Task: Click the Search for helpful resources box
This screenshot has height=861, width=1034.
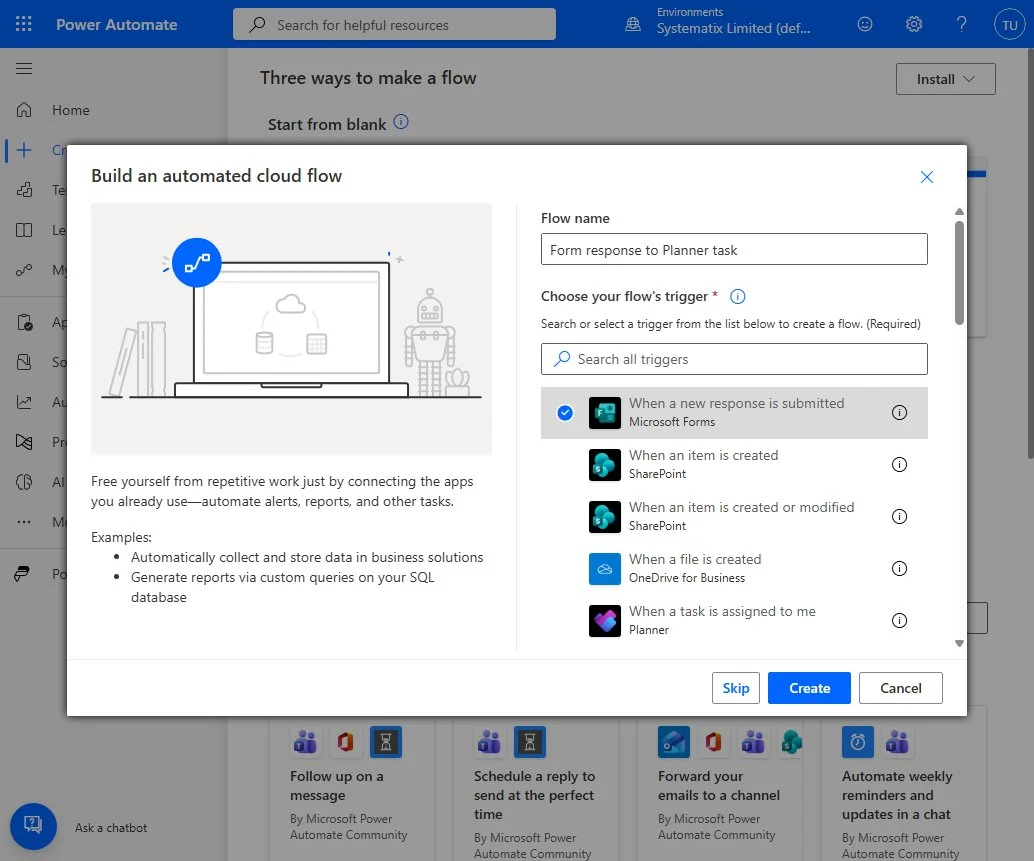Action: coord(394,24)
